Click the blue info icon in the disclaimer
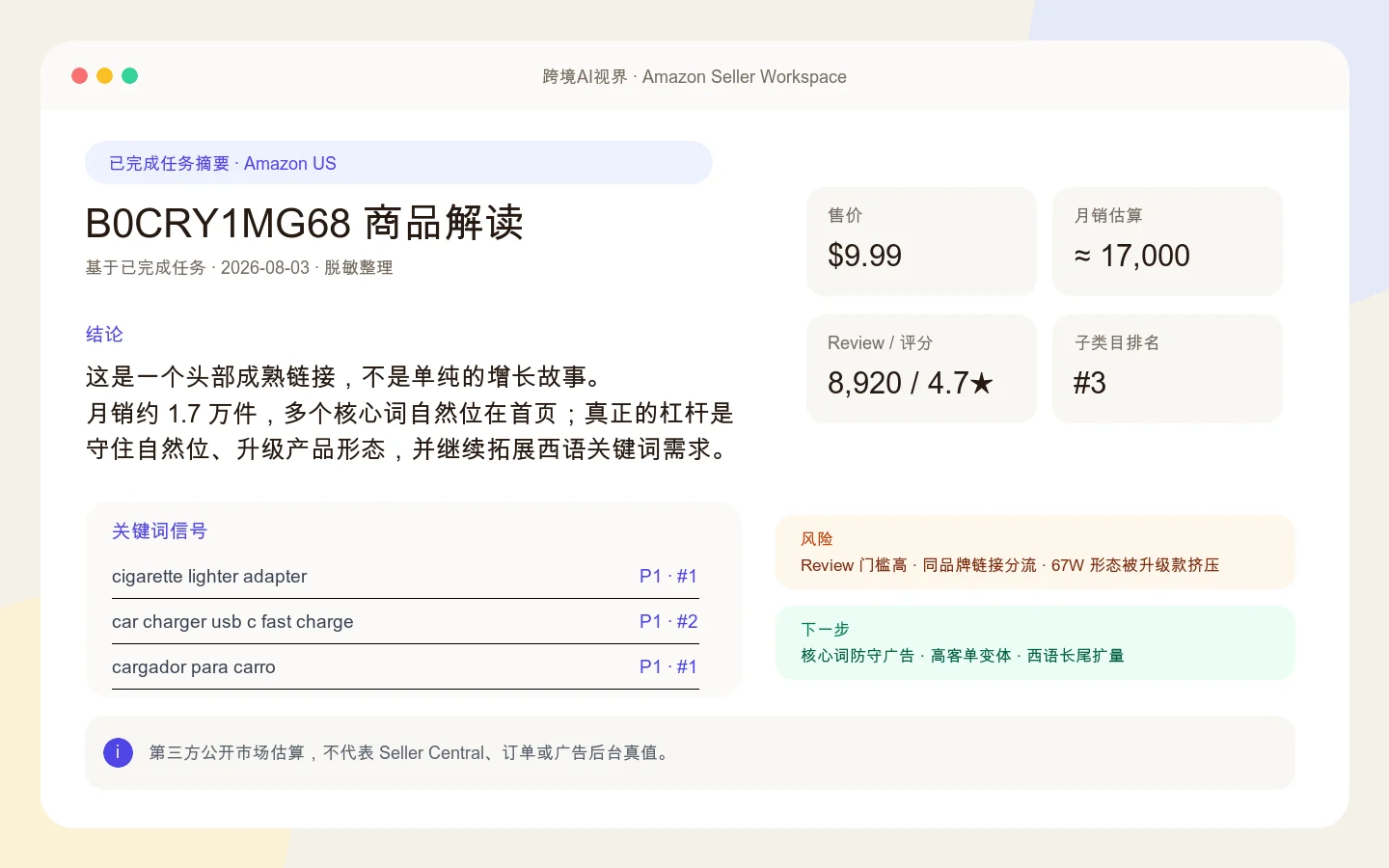The width and height of the screenshot is (1389, 868). [x=118, y=752]
